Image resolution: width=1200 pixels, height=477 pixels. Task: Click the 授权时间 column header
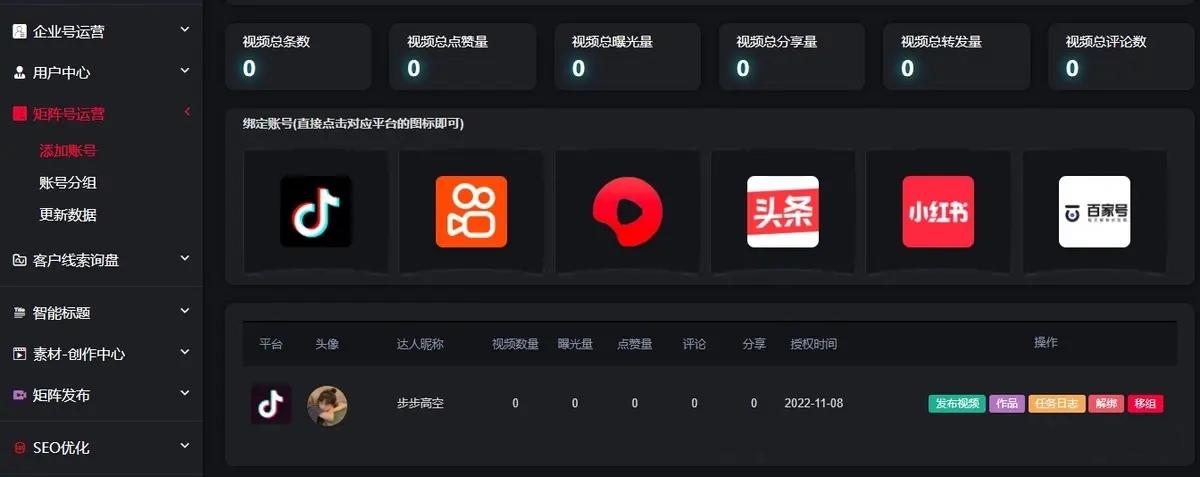[814, 344]
